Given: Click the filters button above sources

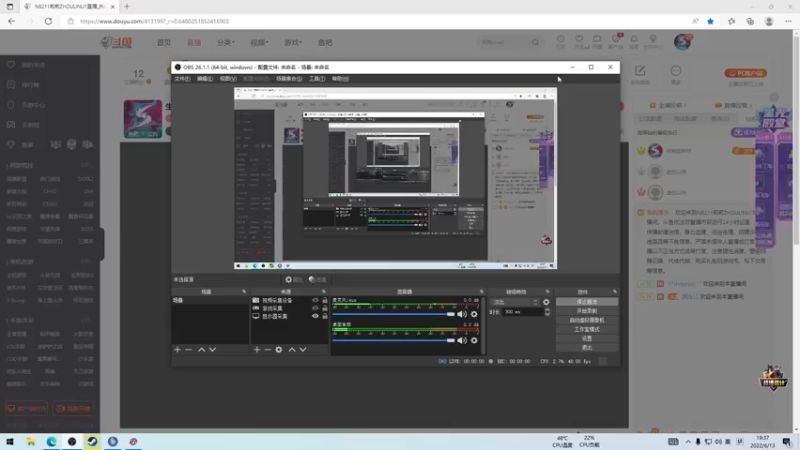Looking at the screenshot, I should coord(317,280).
